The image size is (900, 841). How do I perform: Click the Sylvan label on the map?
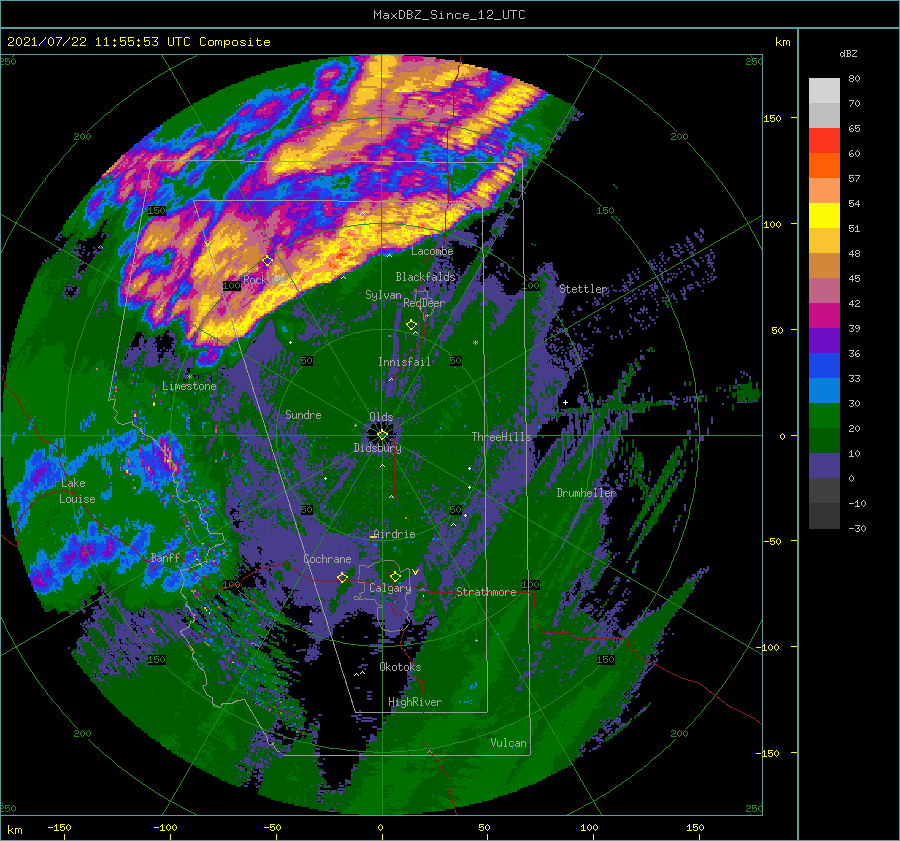coord(383,295)
